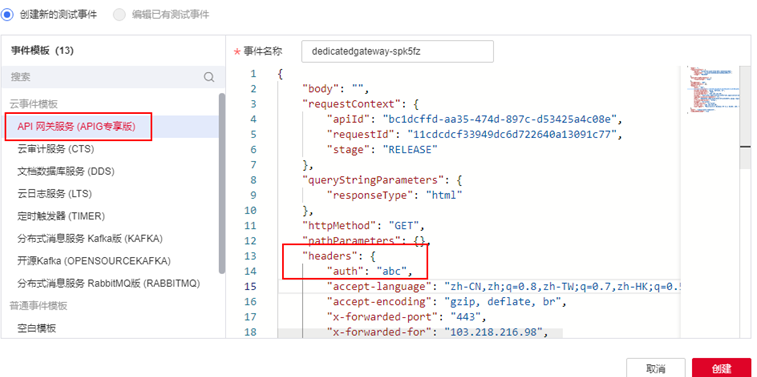Select 开源Kafka (OPENSOURCEKAFKA) template
Image resolution: width=757 pixels, height=377 pixels.
pos(94,261)
